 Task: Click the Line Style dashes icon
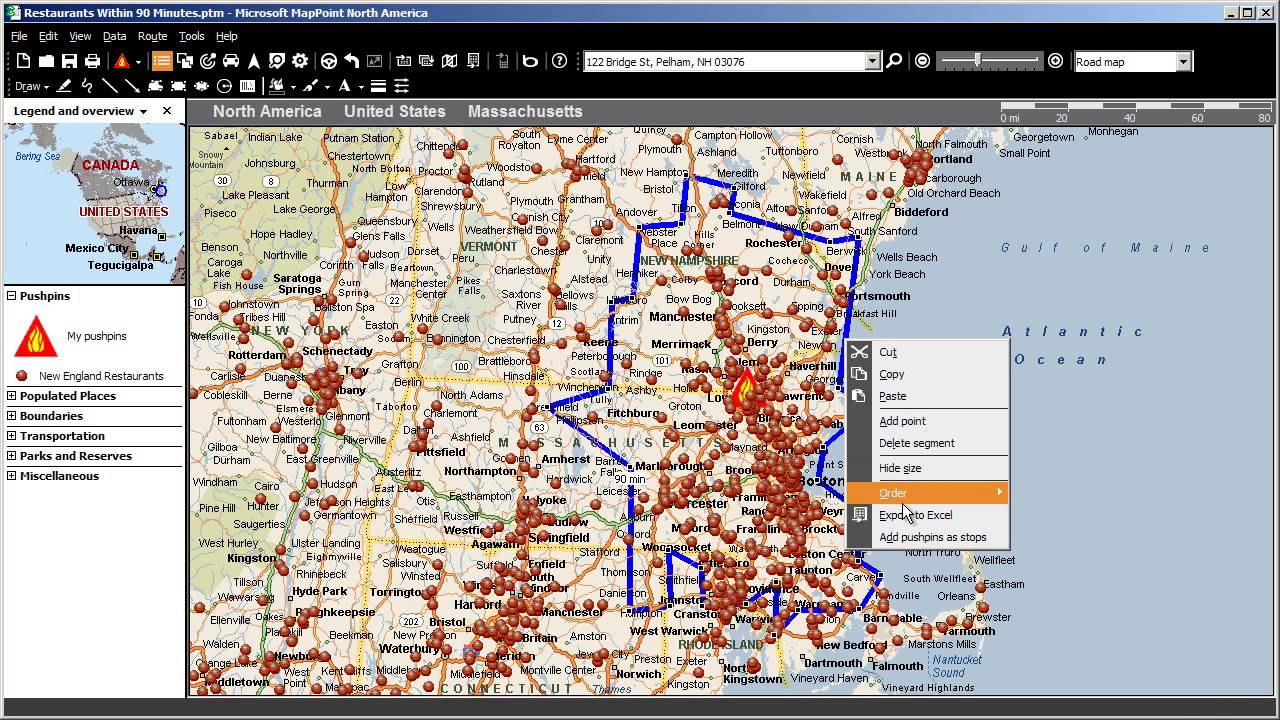tap(401, 86)
